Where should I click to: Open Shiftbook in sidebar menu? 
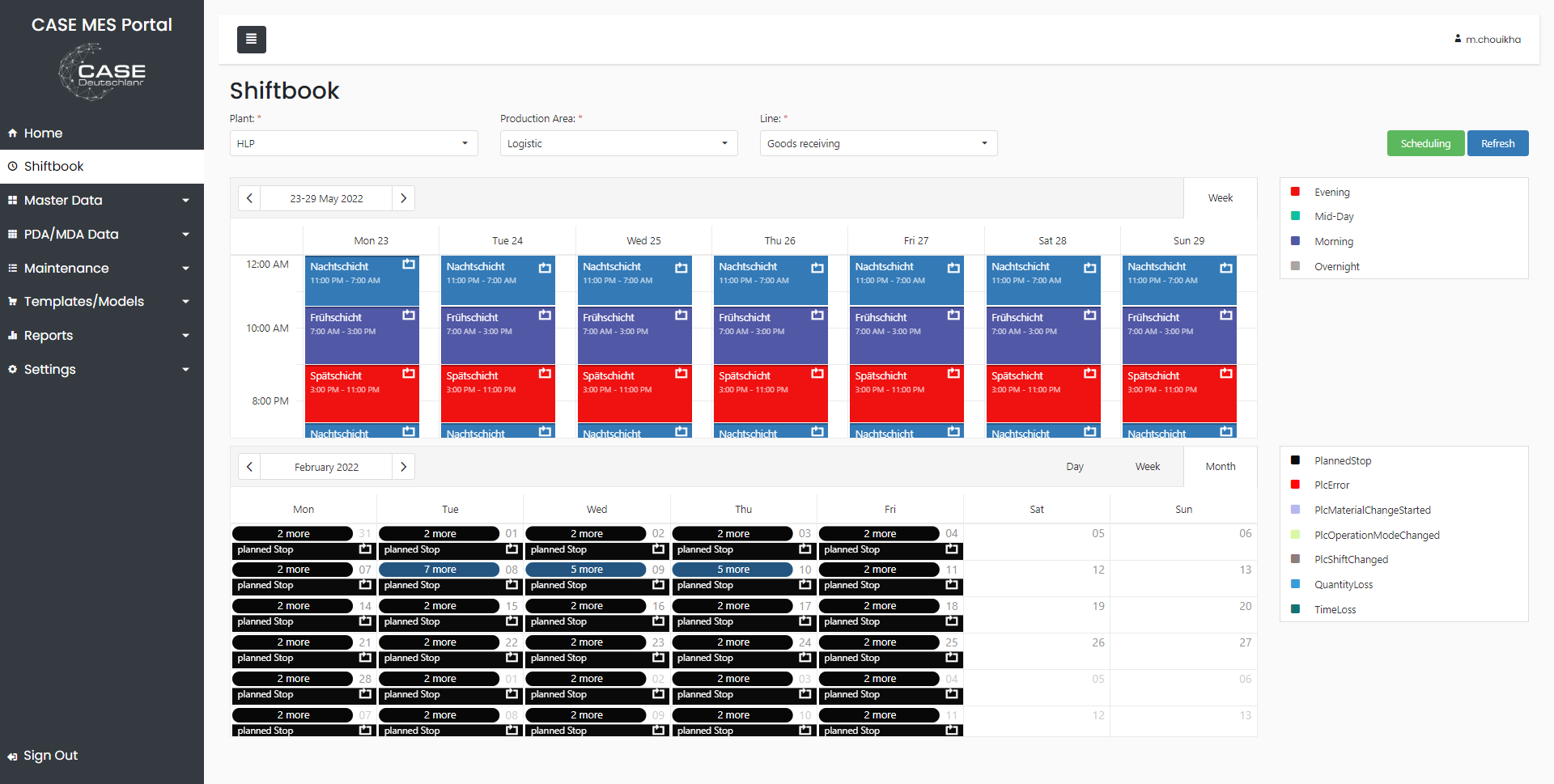[x=102, y=166]
